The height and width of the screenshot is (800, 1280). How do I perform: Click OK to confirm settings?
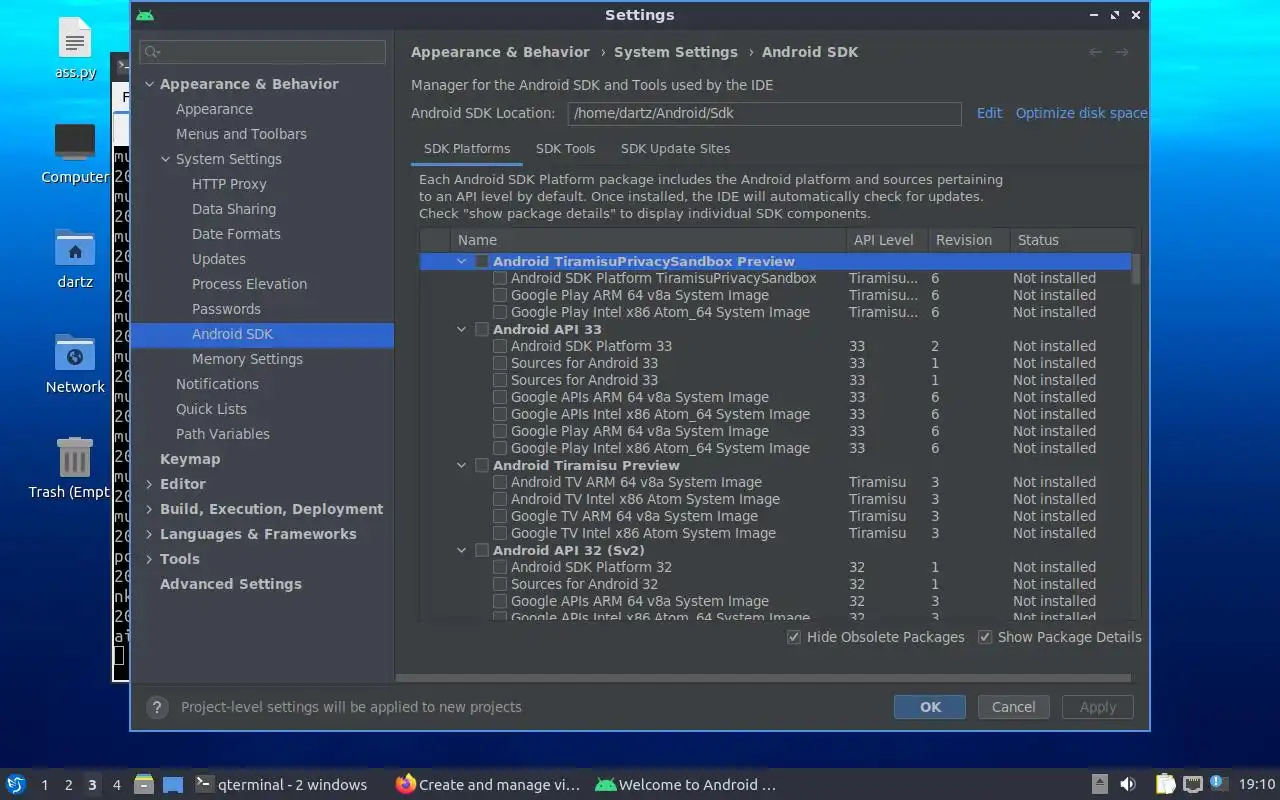(x=930, y=707)
